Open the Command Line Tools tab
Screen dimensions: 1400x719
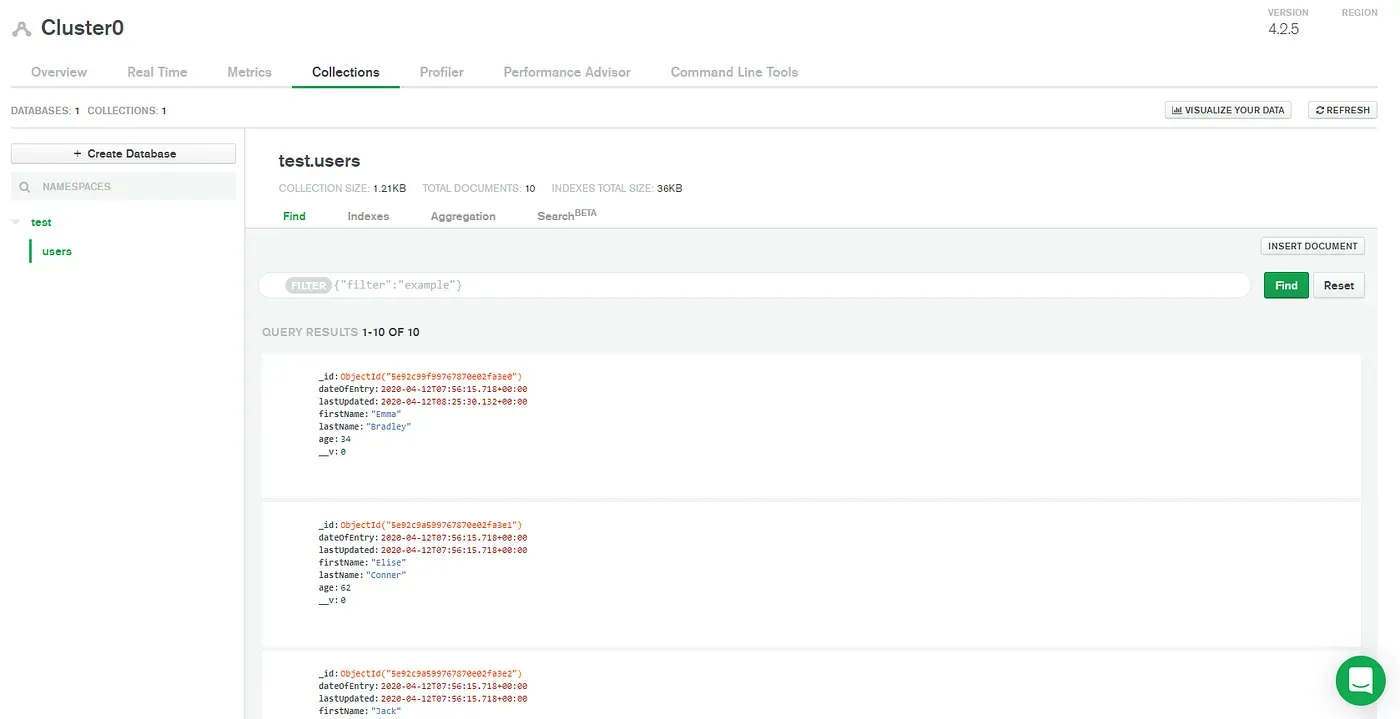click(x=734, y=72)
